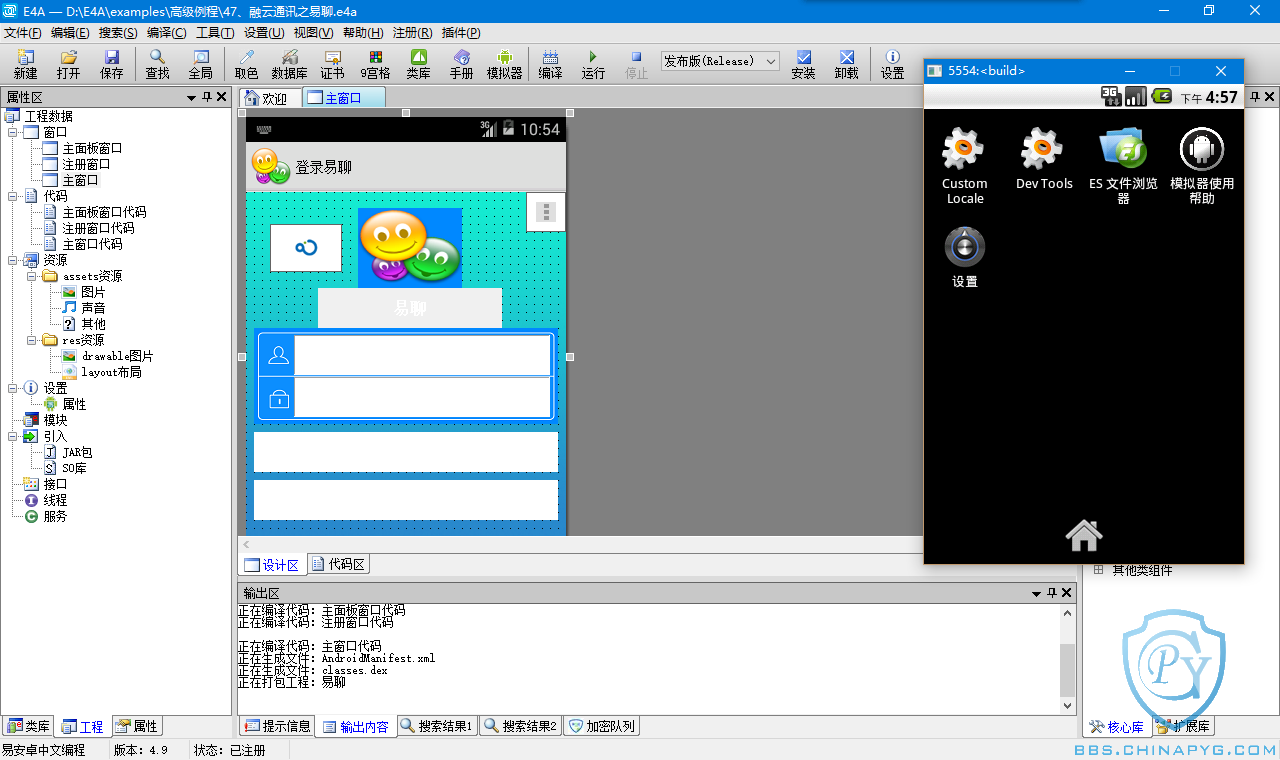Collapse the 设置 tree node
Viewport: 1280px width, 760px height.
13,388
